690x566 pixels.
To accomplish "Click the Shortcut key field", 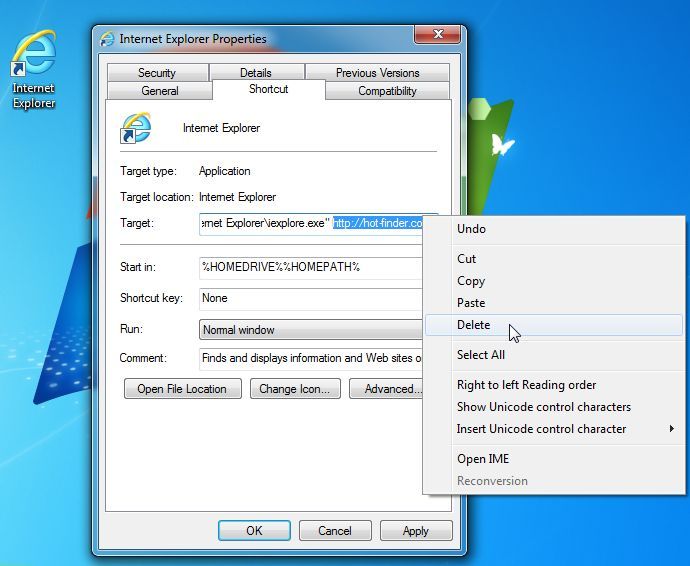I will 311,298.
